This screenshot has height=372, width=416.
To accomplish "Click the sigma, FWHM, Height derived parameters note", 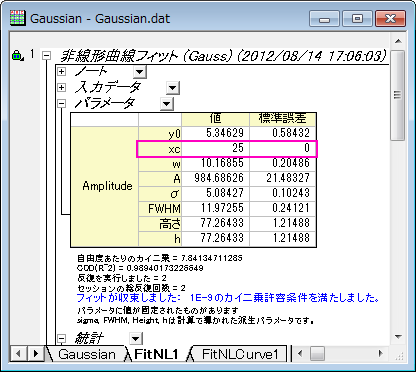I will 195,321.
